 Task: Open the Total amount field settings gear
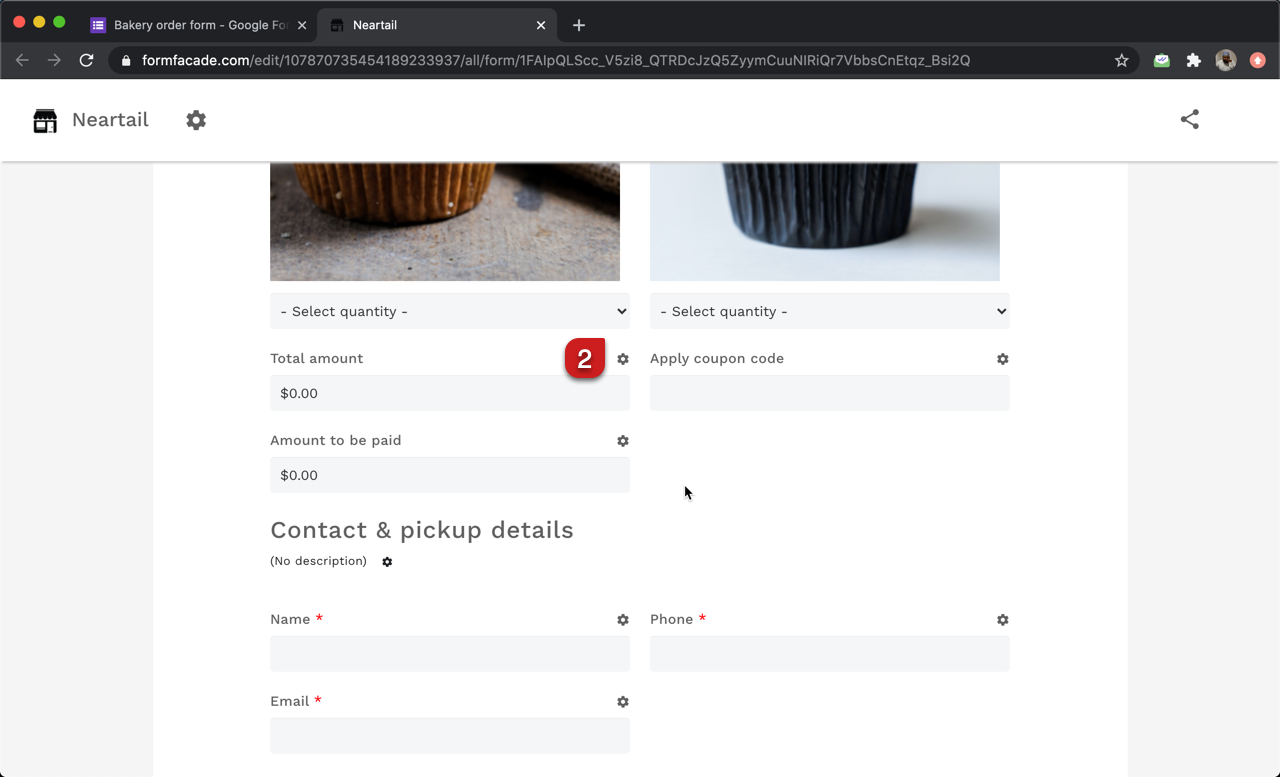point(623,358)
